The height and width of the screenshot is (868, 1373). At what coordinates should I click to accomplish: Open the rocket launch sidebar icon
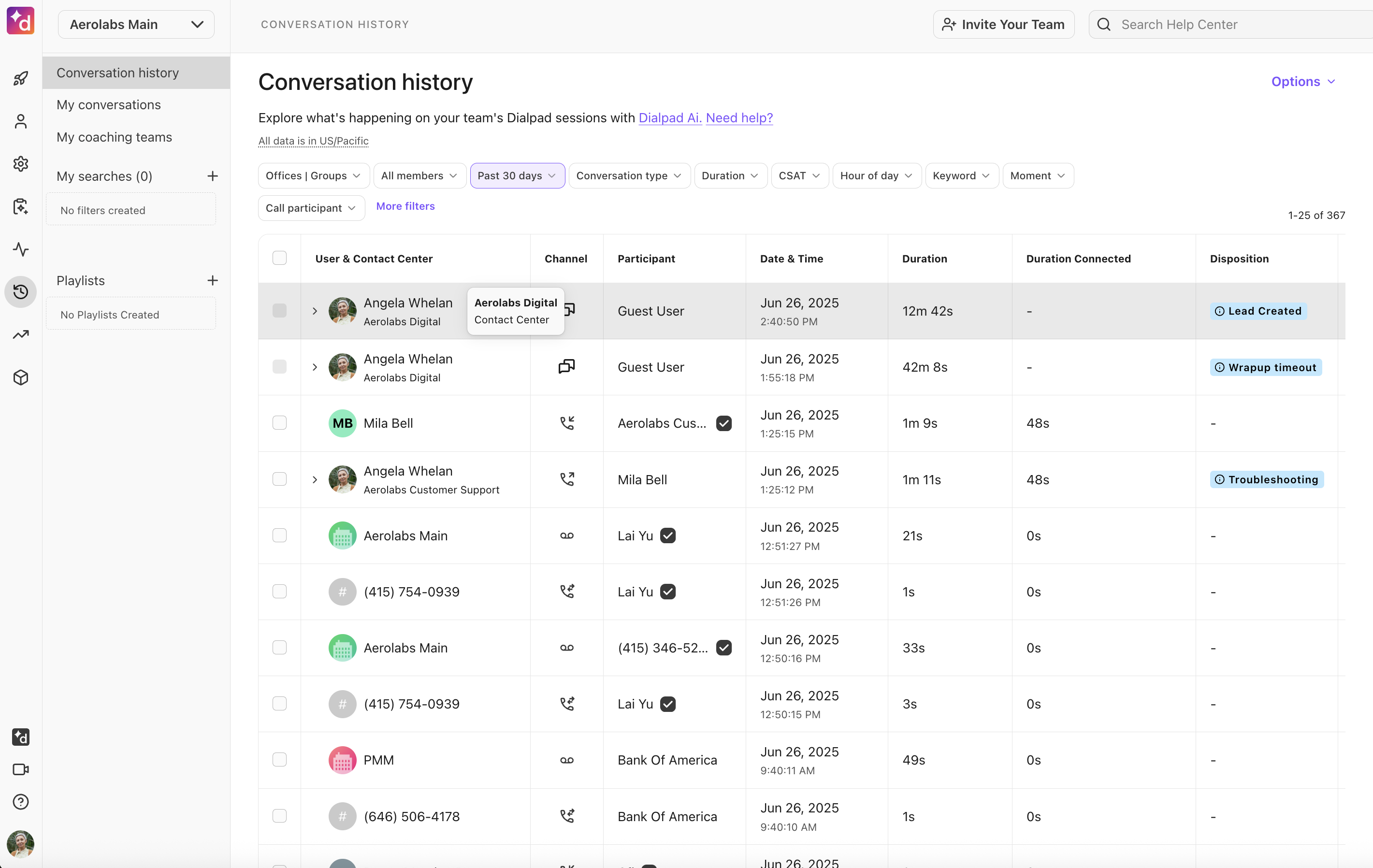[x=20, y=78]
